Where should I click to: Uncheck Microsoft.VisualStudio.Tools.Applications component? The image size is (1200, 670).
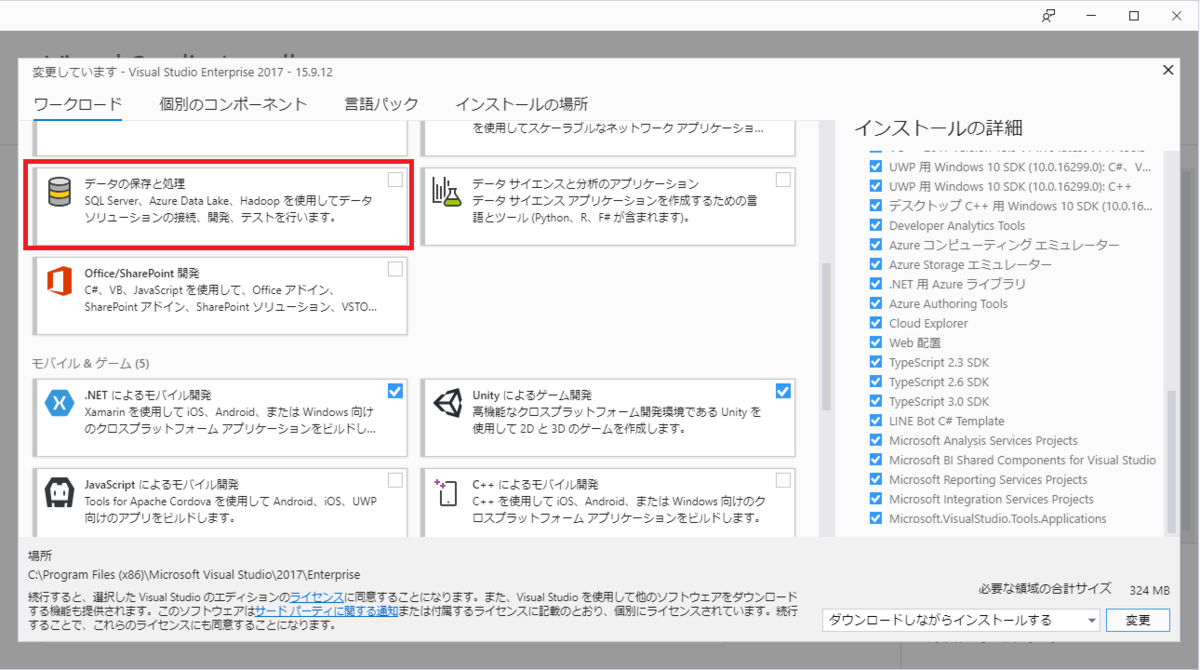(876, 518)
